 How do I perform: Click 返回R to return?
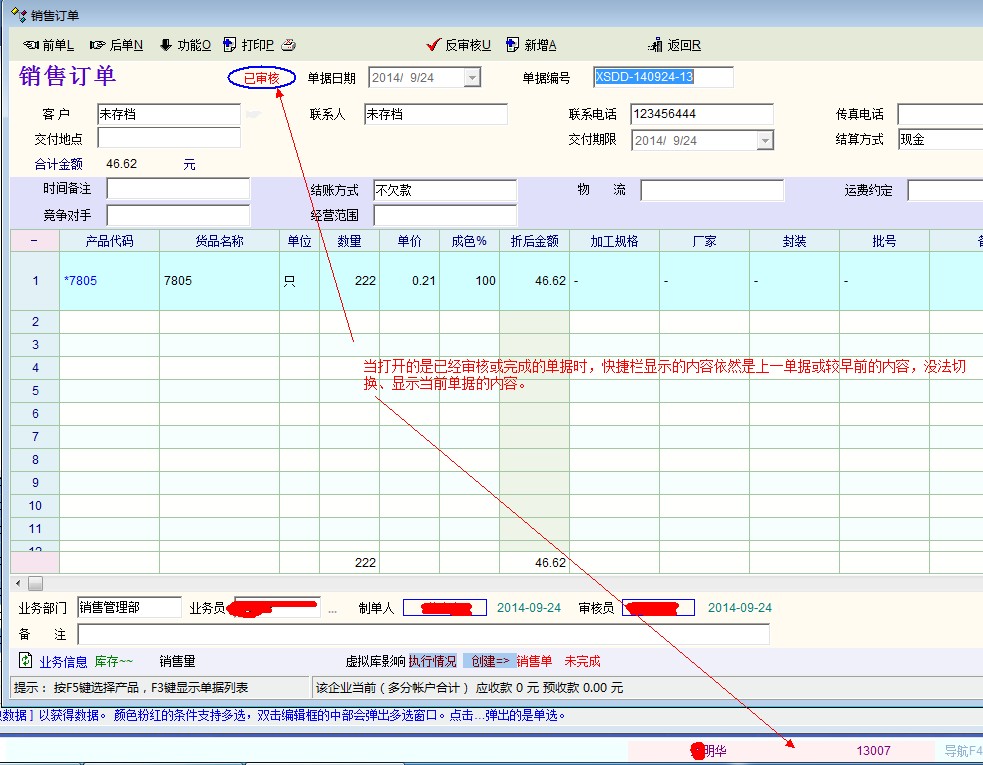tap(675, 45)
